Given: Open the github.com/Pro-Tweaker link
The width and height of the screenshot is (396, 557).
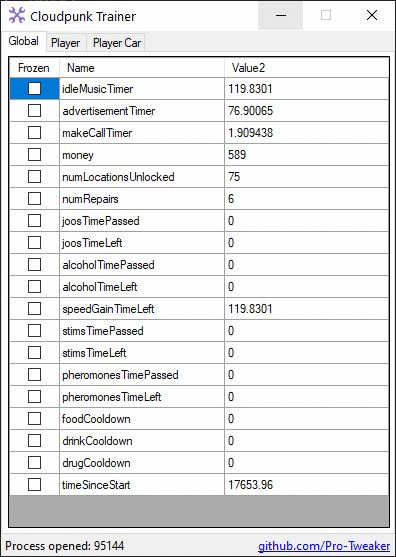Looking at the screenshot, I should point(324,546).
